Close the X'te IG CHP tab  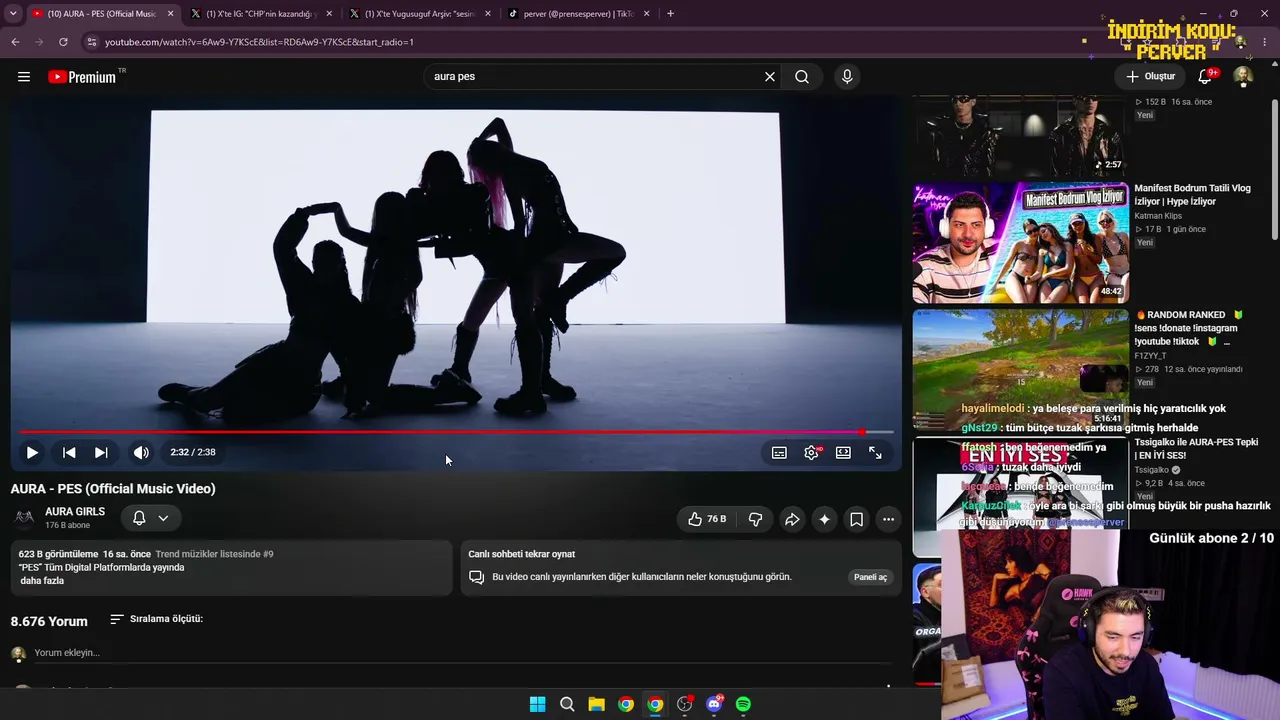[x=330, y=14]
